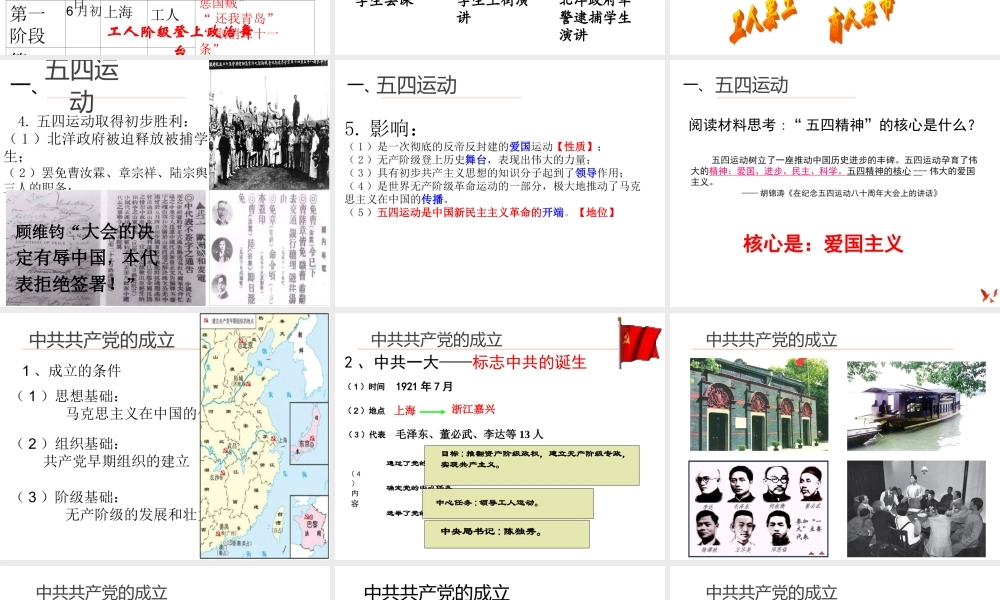Open the slide about 五四运动取得初步胜利
Screen dimensions: 1000x600
(x=165, y=183)
